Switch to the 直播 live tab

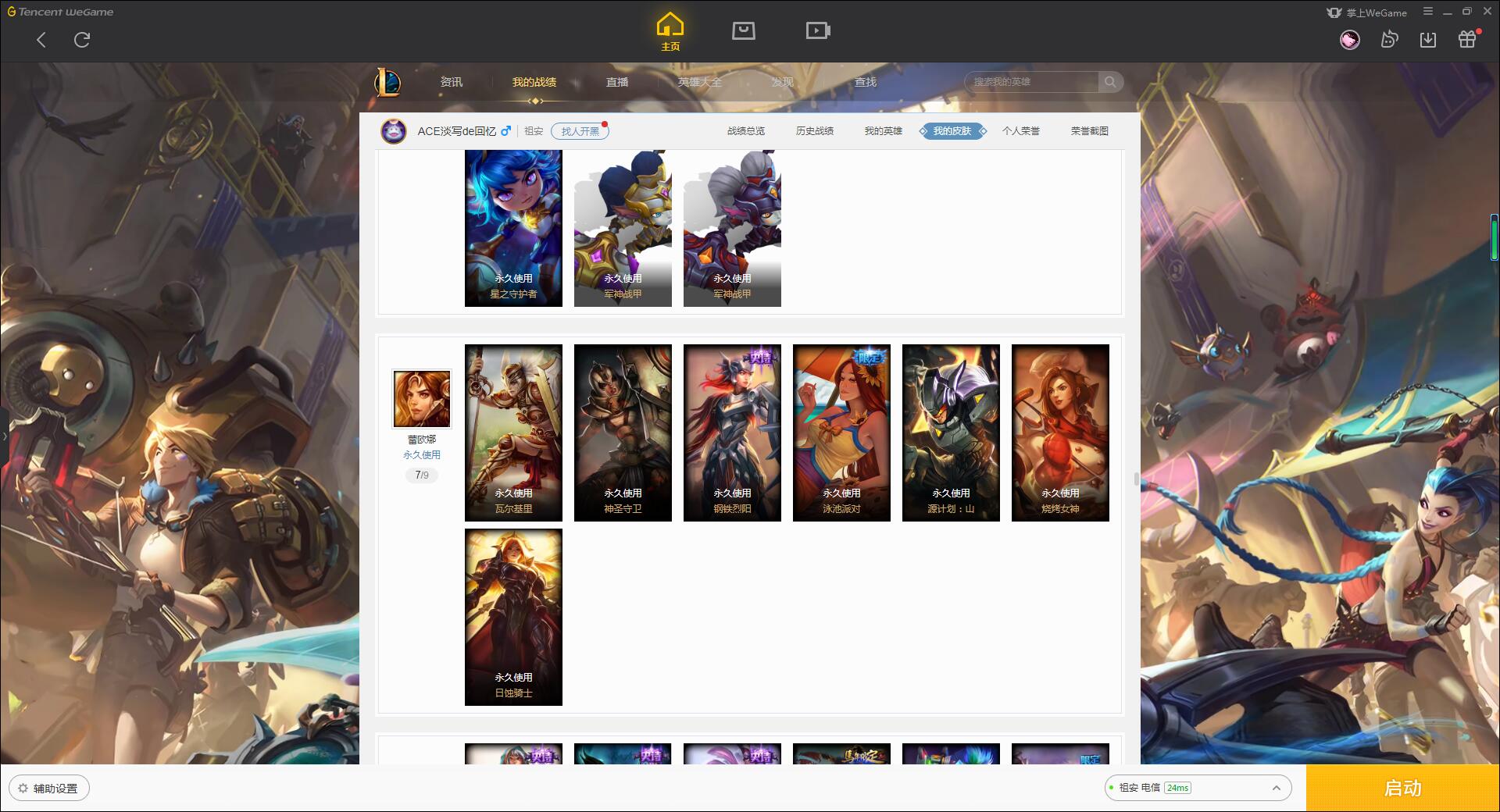(x=617, y=82)
